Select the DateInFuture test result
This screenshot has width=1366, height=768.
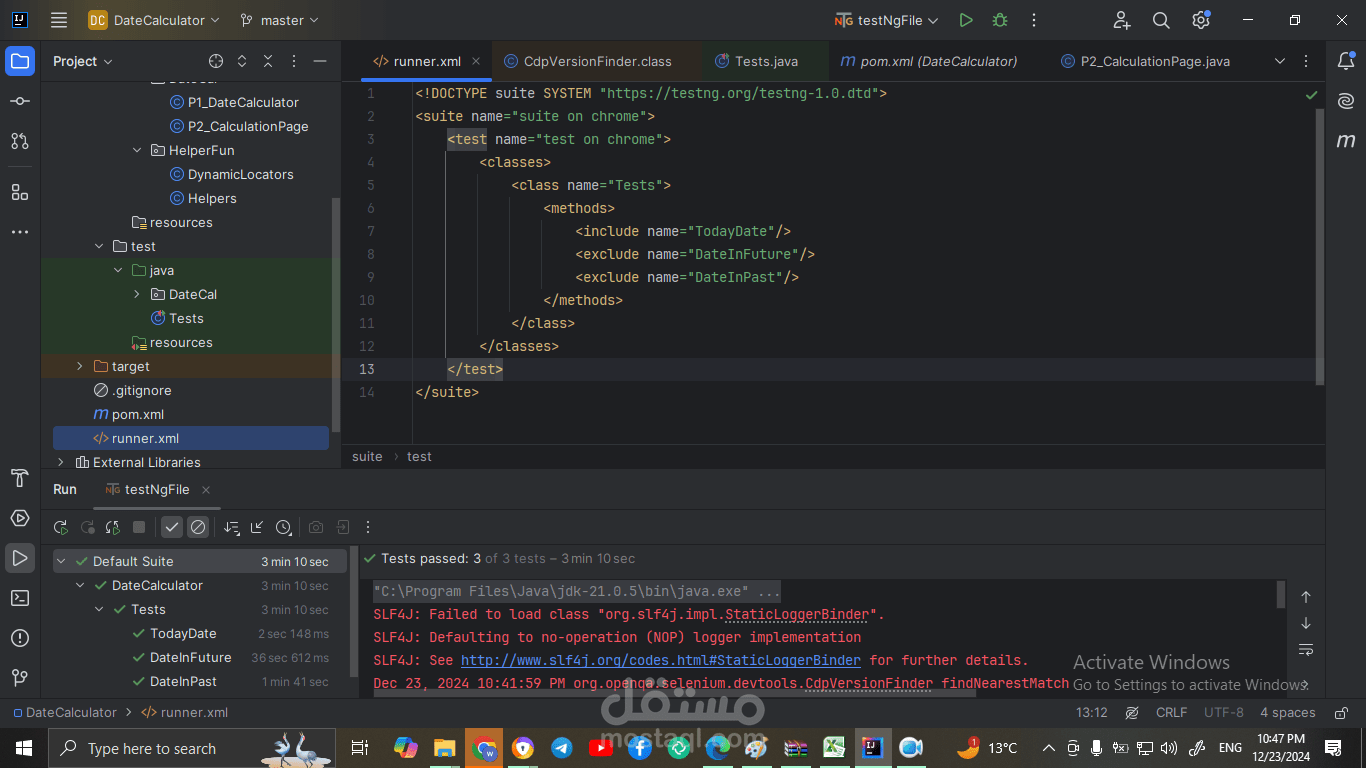click(190, 658)
